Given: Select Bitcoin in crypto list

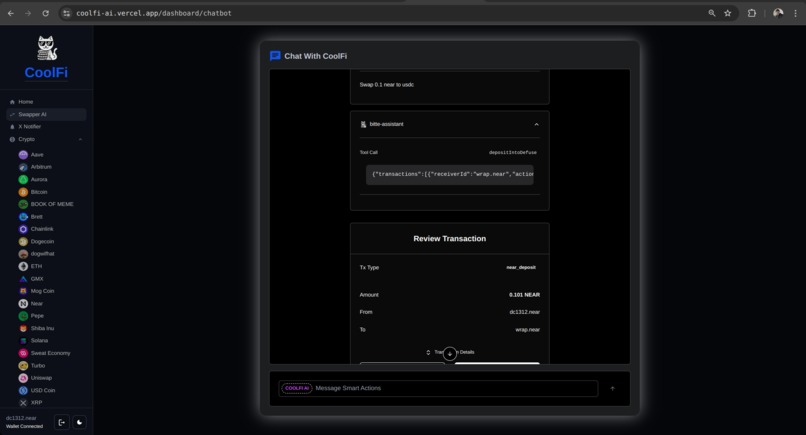Looking at the screenshot, I should (39, 192).
